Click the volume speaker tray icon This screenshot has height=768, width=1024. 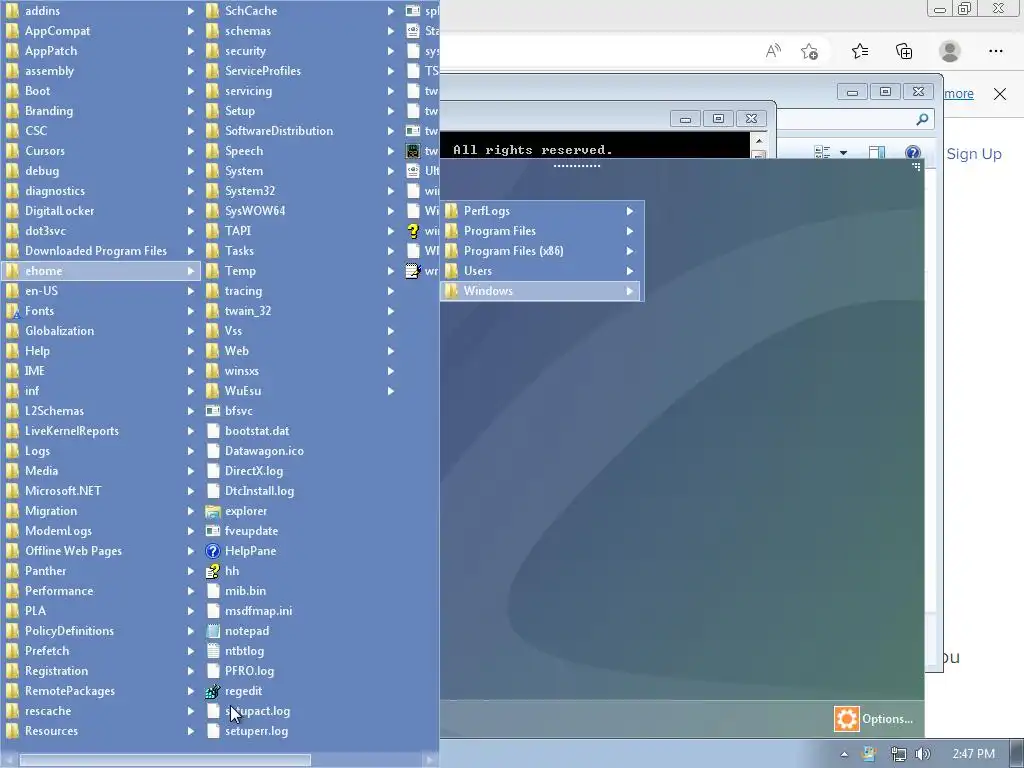(x=922, y=754)
